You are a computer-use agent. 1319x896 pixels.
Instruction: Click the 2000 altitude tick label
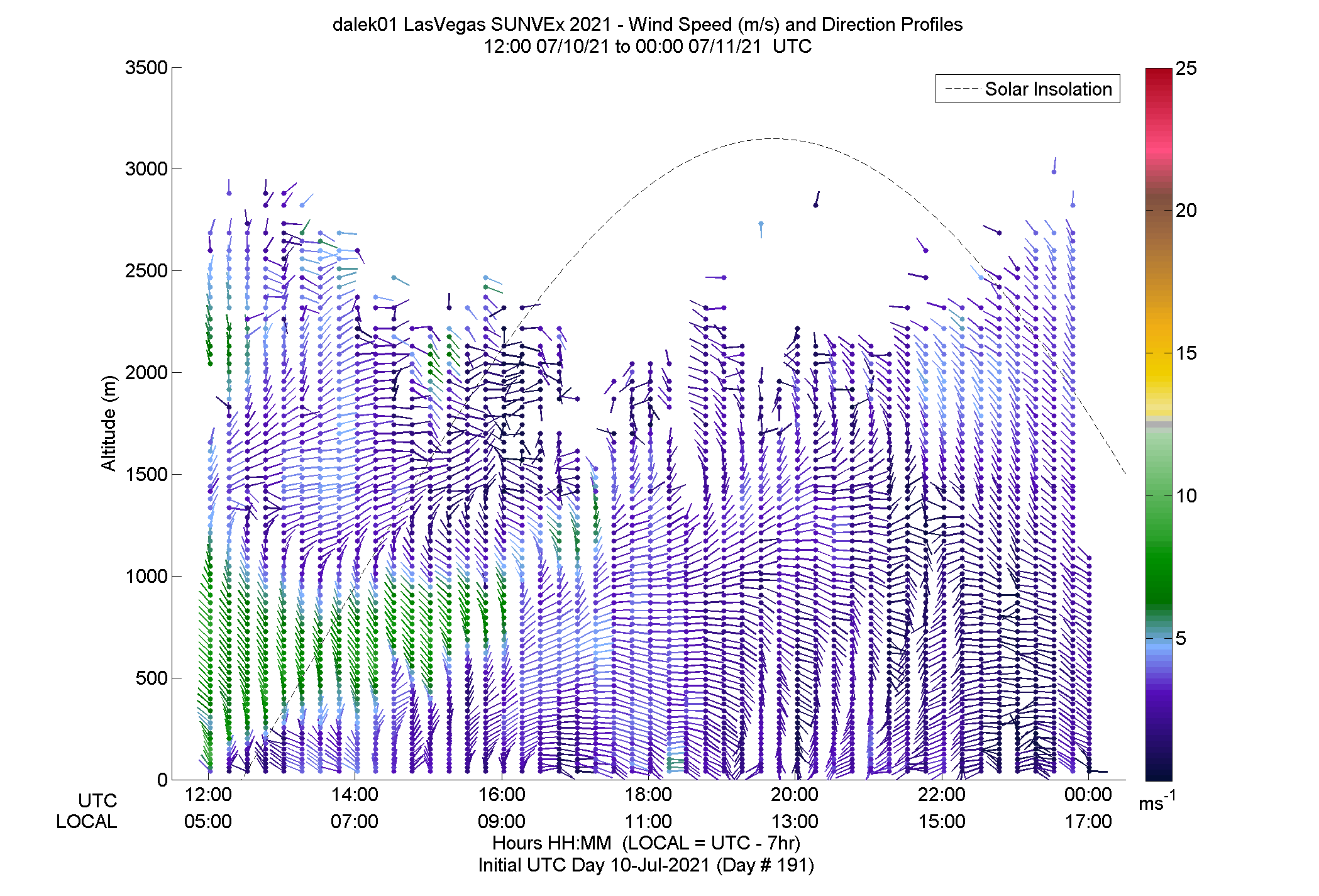click(146, 373)
